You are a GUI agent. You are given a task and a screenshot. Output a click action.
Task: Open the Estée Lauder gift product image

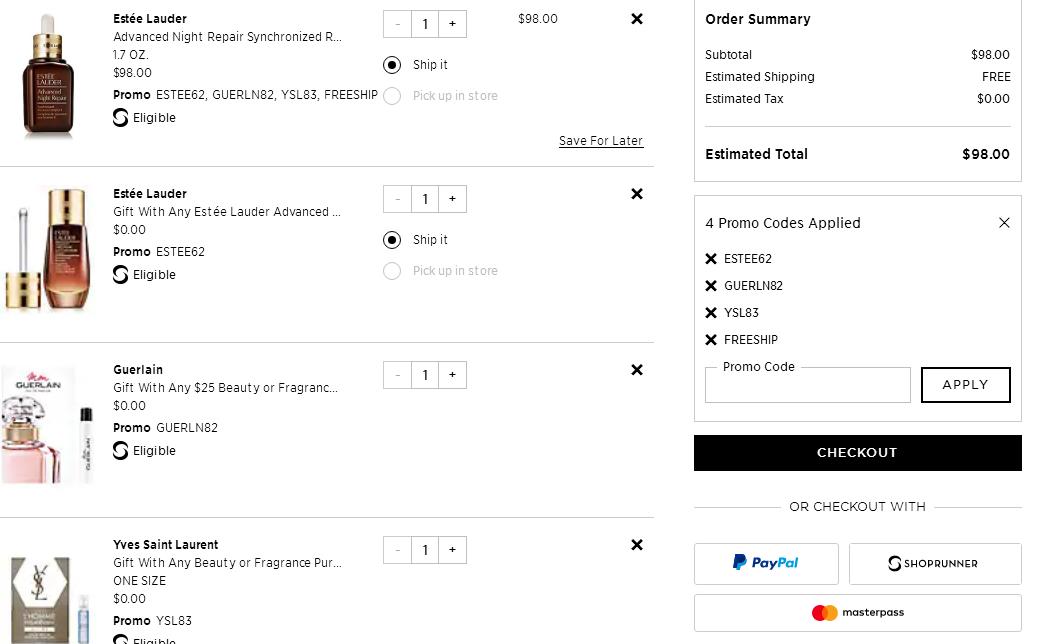(46, 249)
